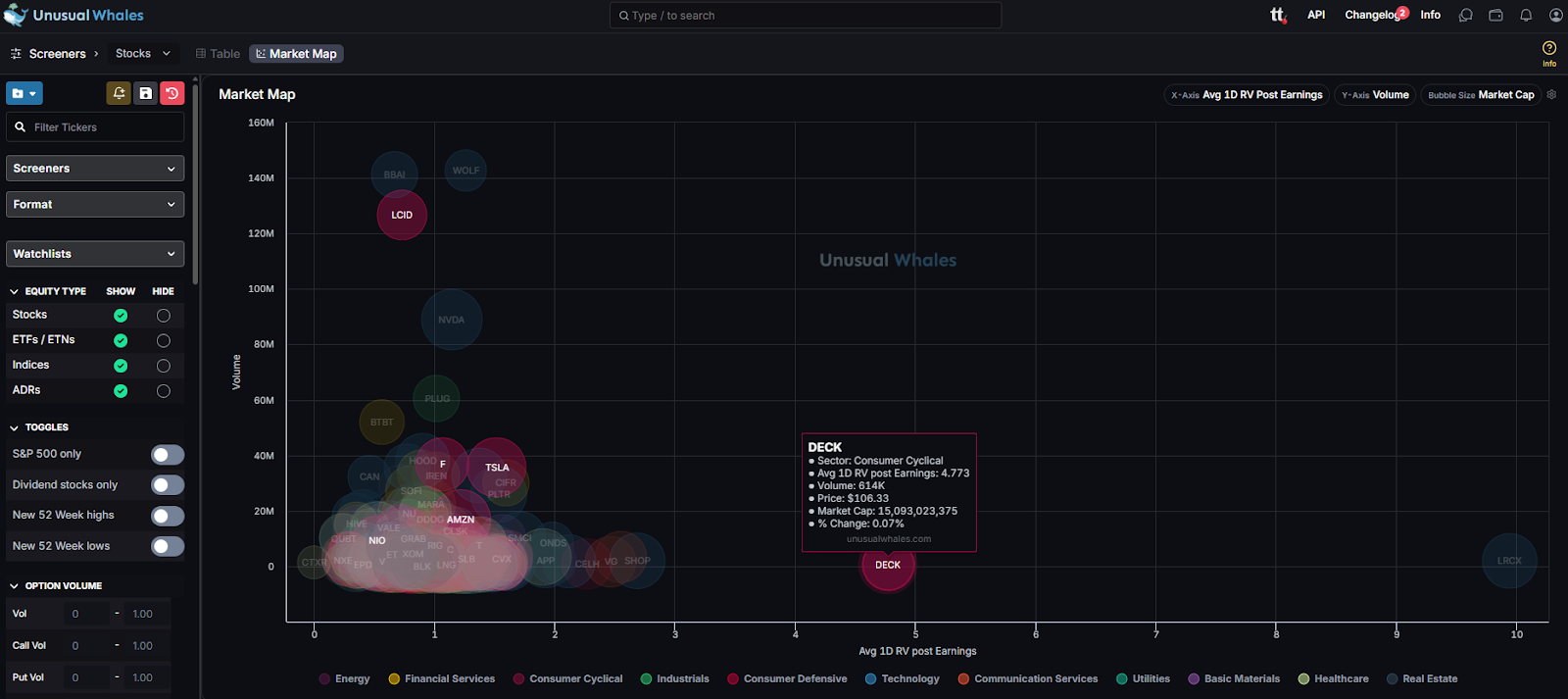Open the Screeners dropdown

pyautogui.click(x=95, y=169)
